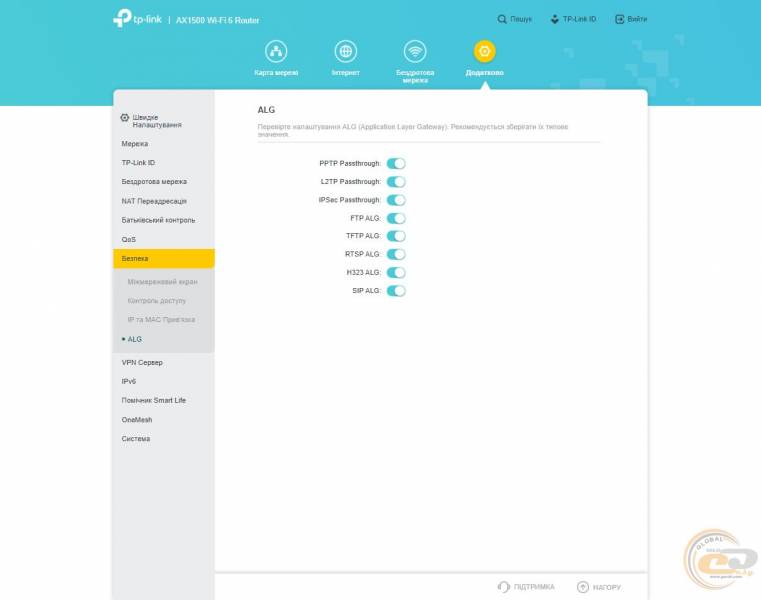Switch off SIP ALG toggle
761x600 pixels.
tap(396, 291)
